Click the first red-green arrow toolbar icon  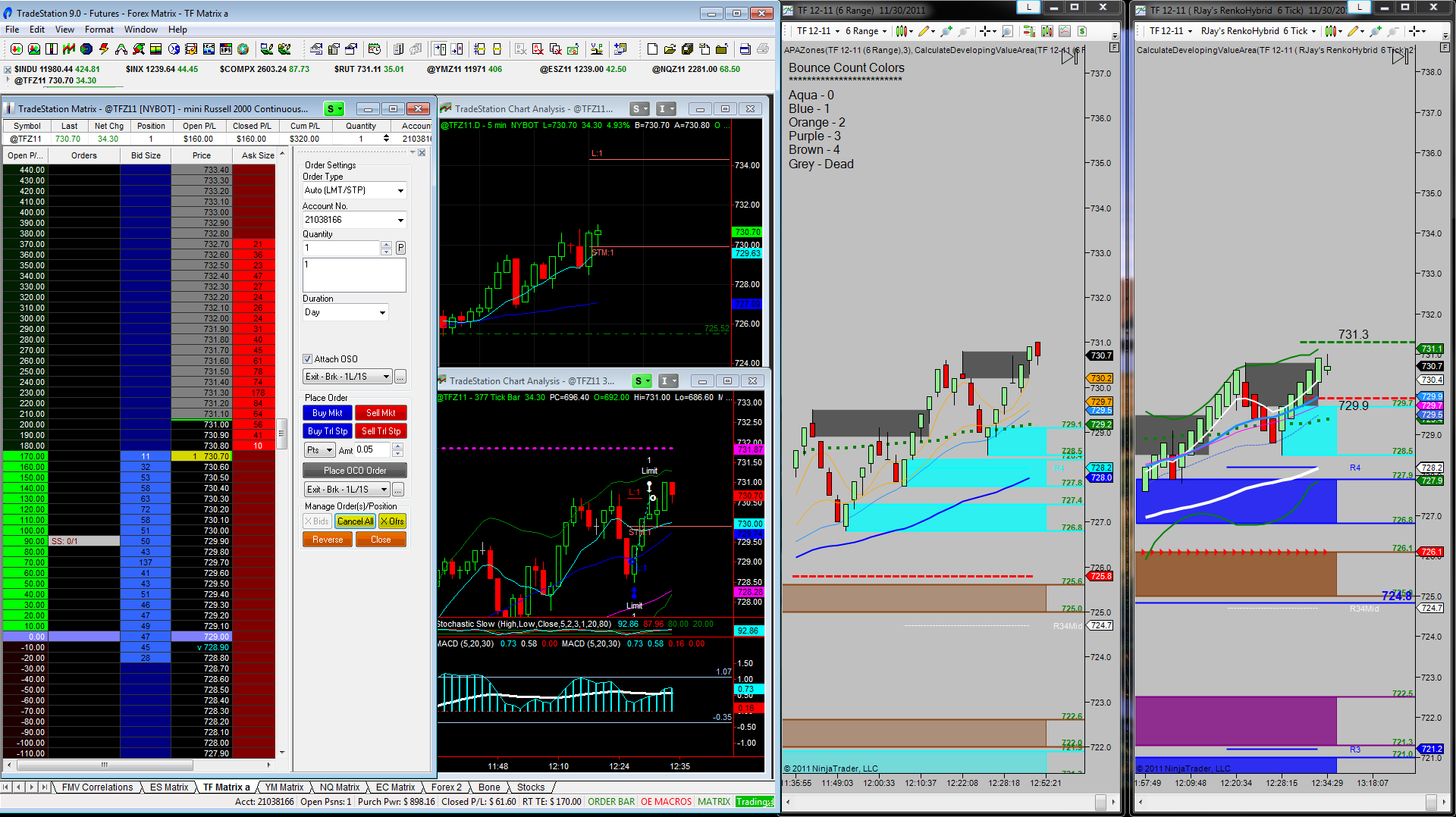pyautogui.click(x=16, y=49)
